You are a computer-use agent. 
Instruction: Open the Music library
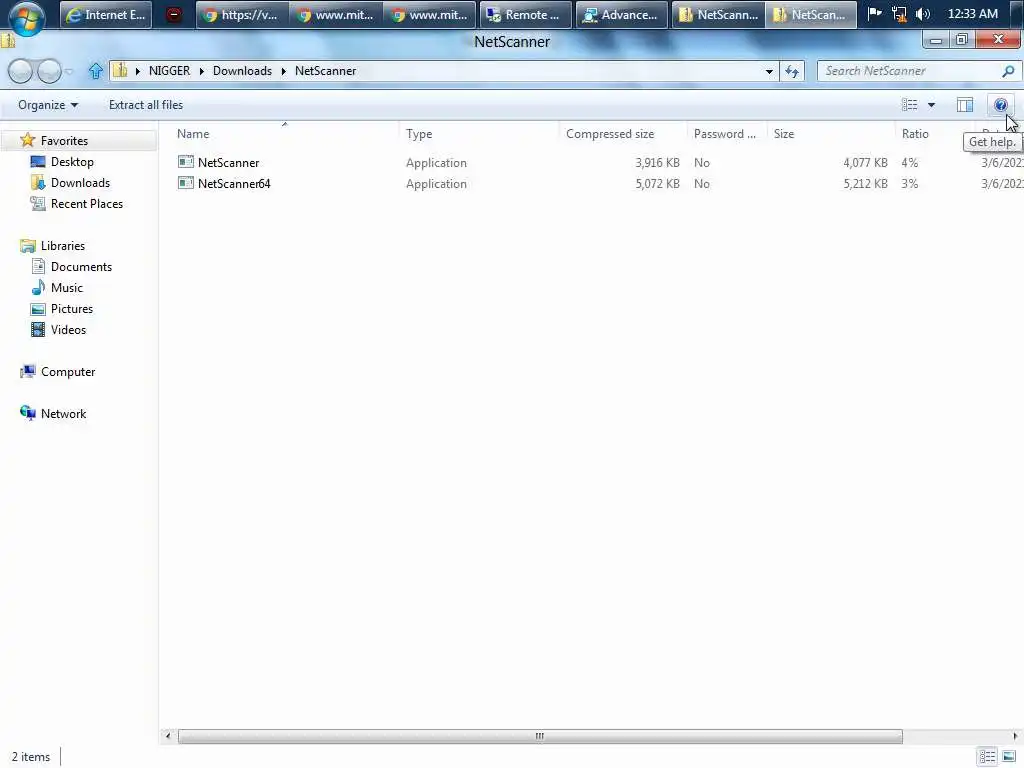(x=67, y=287)
